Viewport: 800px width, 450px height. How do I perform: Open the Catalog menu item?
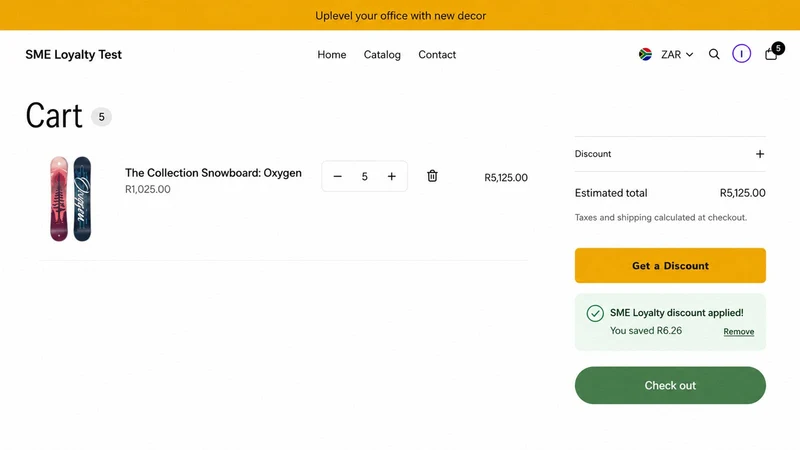coord(382,55)
